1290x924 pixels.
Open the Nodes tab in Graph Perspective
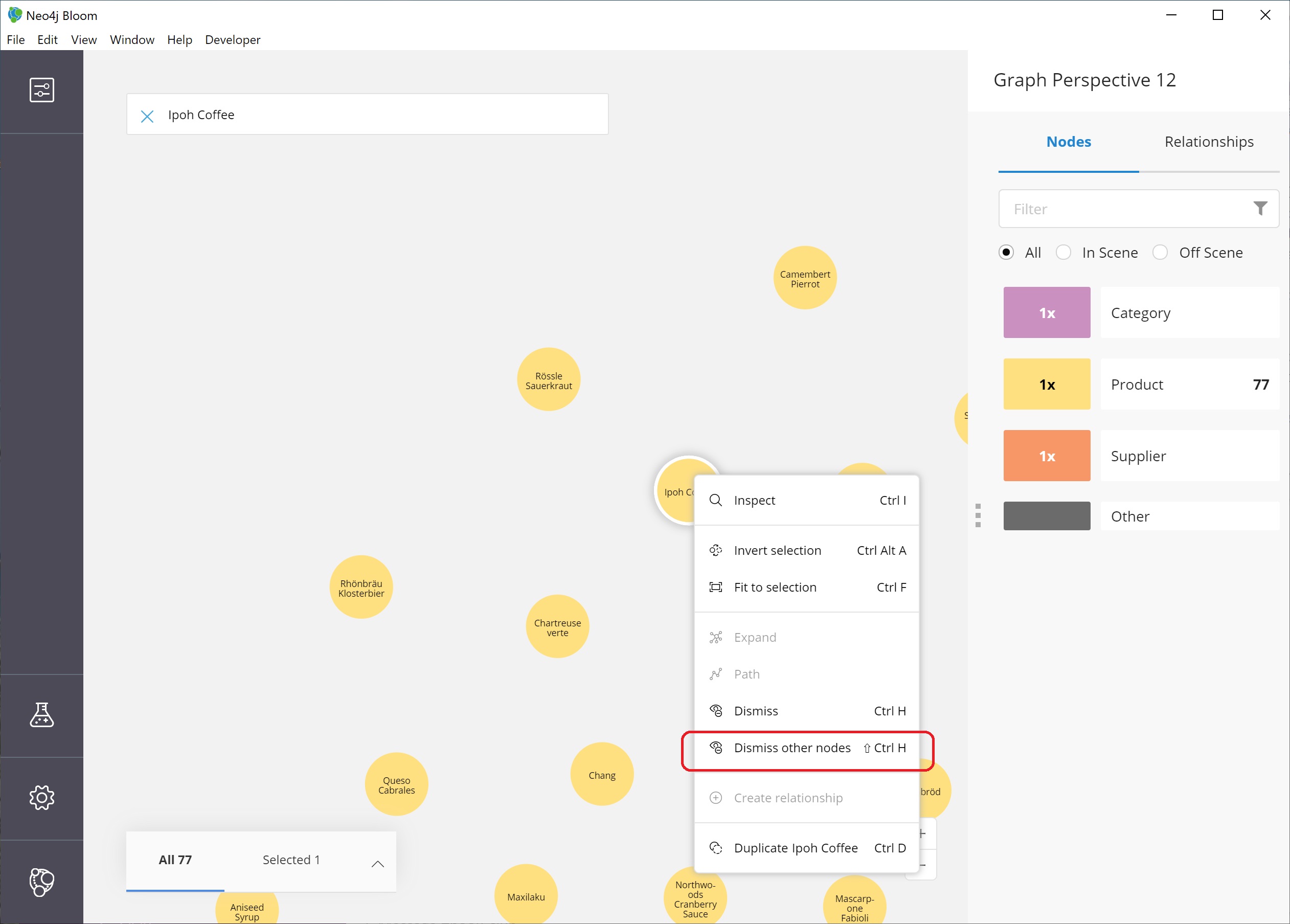tap(1069, 141)
